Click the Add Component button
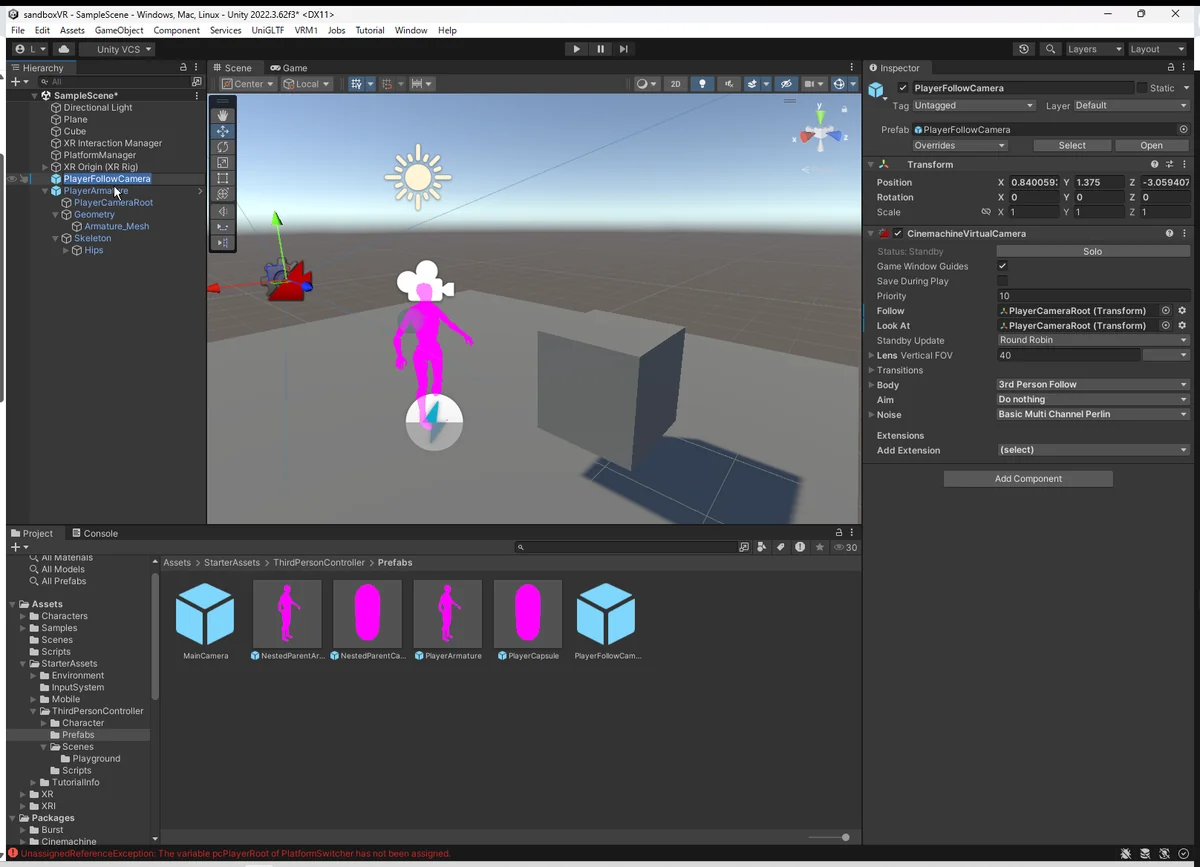The width and height of the screenshot is (1200, 867). coord(1028,479)
